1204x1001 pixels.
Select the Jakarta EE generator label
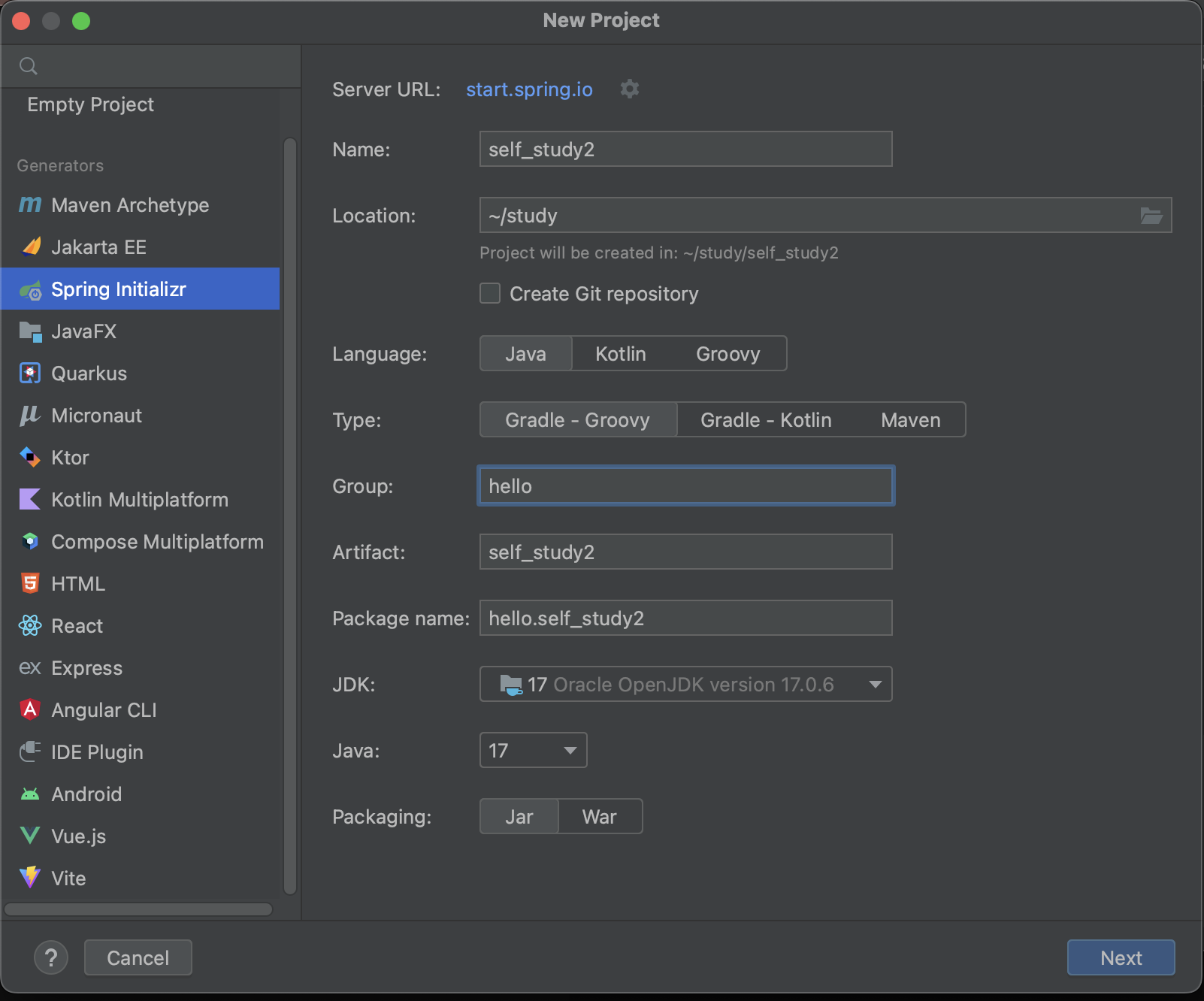click(x=98, y=247)
